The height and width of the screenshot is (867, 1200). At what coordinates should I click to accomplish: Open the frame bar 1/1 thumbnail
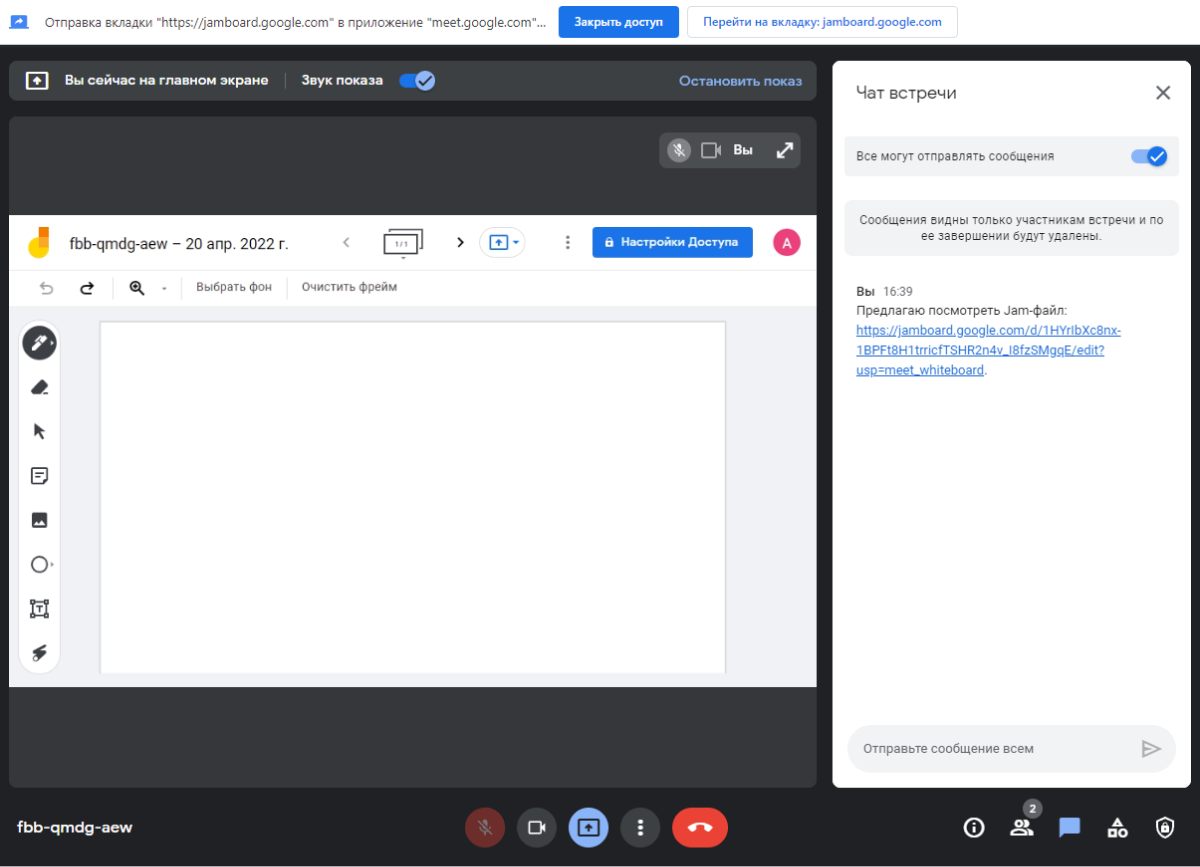click(403, 243)
